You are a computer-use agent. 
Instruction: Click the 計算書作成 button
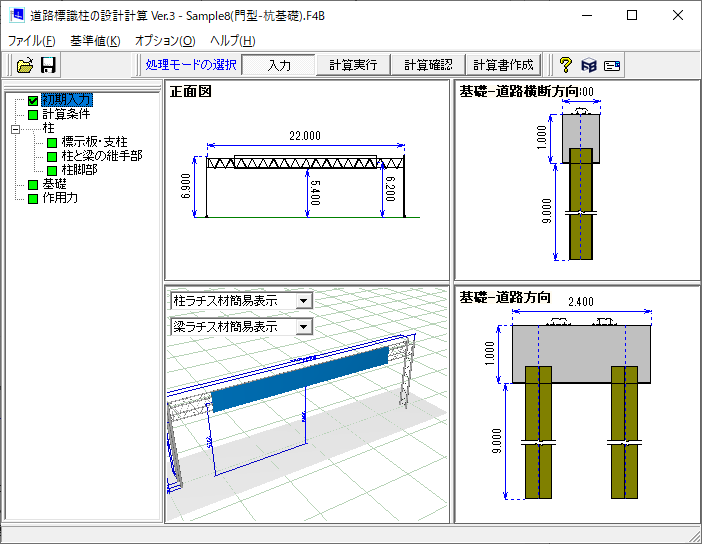pos(504,65)
